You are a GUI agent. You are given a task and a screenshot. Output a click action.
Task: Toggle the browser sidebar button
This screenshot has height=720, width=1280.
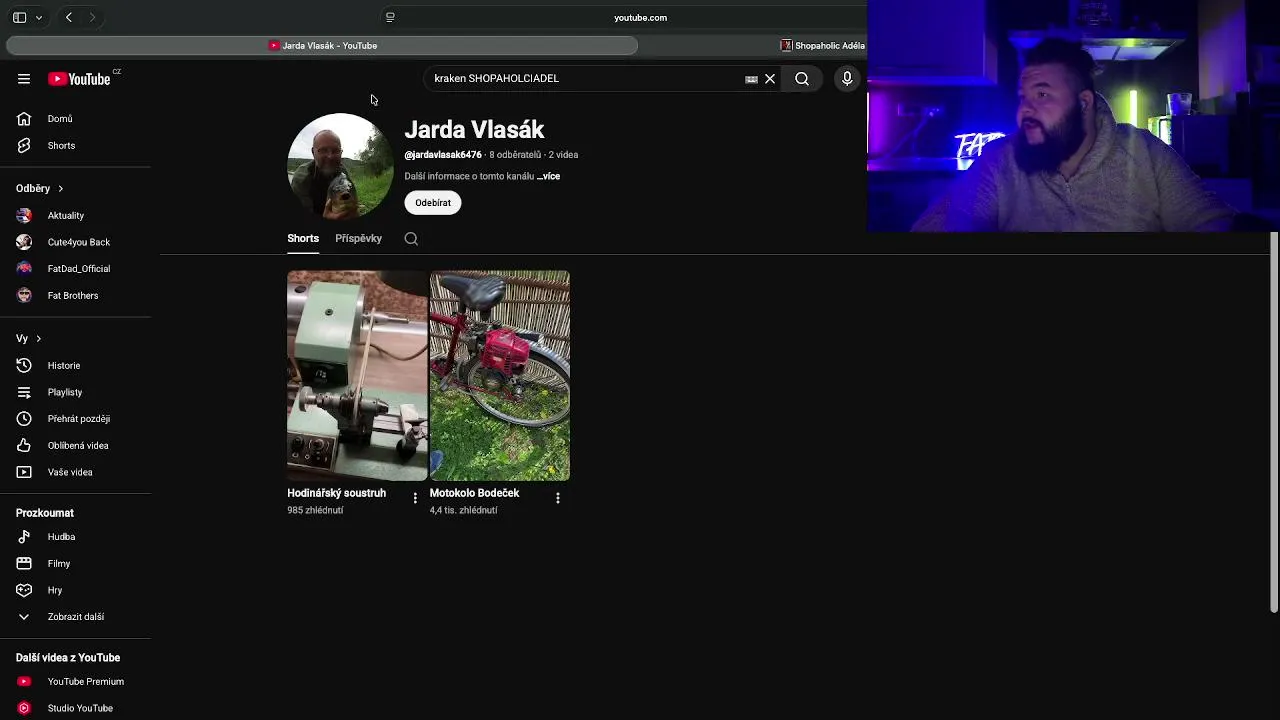pyautogui.click(x=19, y=17)
